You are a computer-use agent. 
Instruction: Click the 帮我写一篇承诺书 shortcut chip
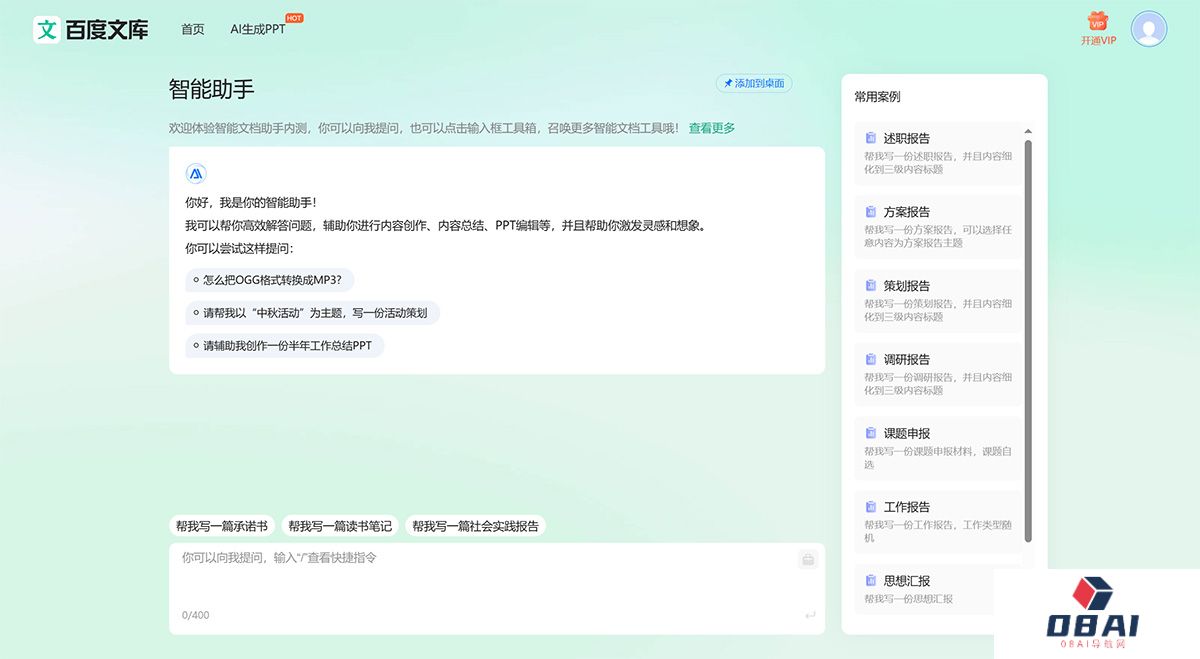[x=222, y=526]
